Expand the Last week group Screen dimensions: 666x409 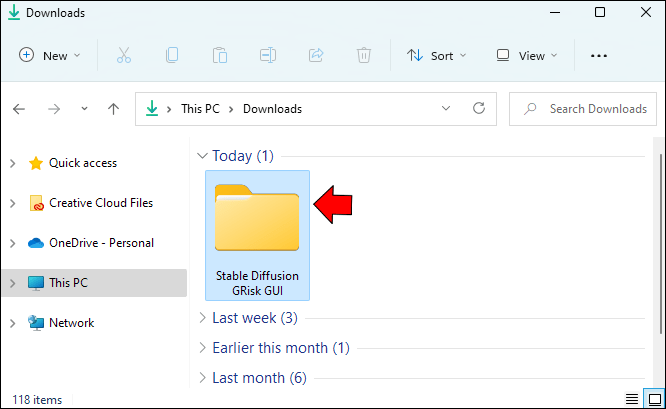tap(203, 317)
